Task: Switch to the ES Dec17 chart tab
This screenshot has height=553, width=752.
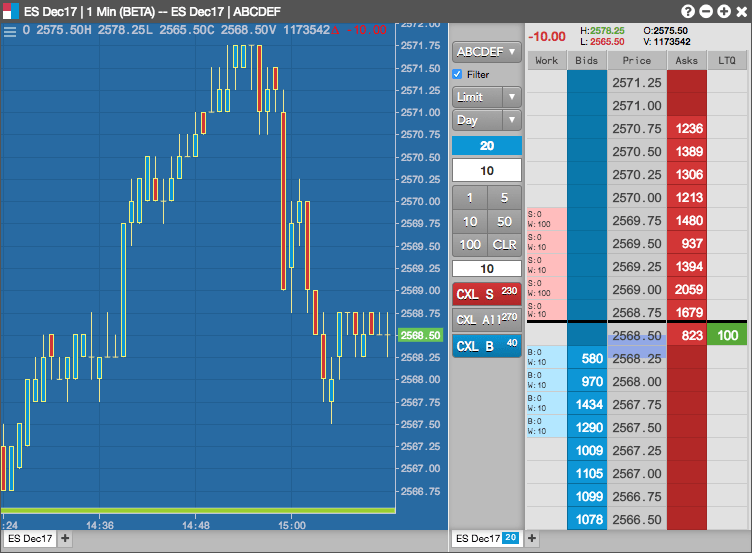Action: pyautogui.click(x=30, y=538)
